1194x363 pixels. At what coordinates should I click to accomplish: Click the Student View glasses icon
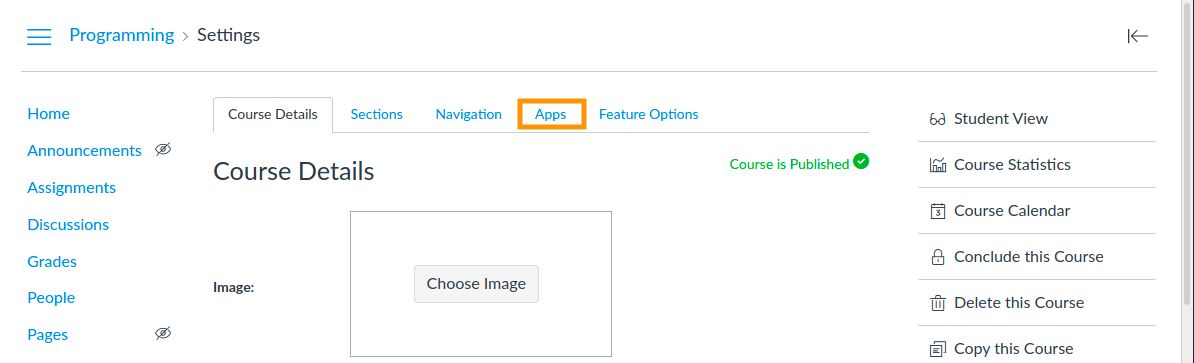pyautogui.click(x=937, y=119)
